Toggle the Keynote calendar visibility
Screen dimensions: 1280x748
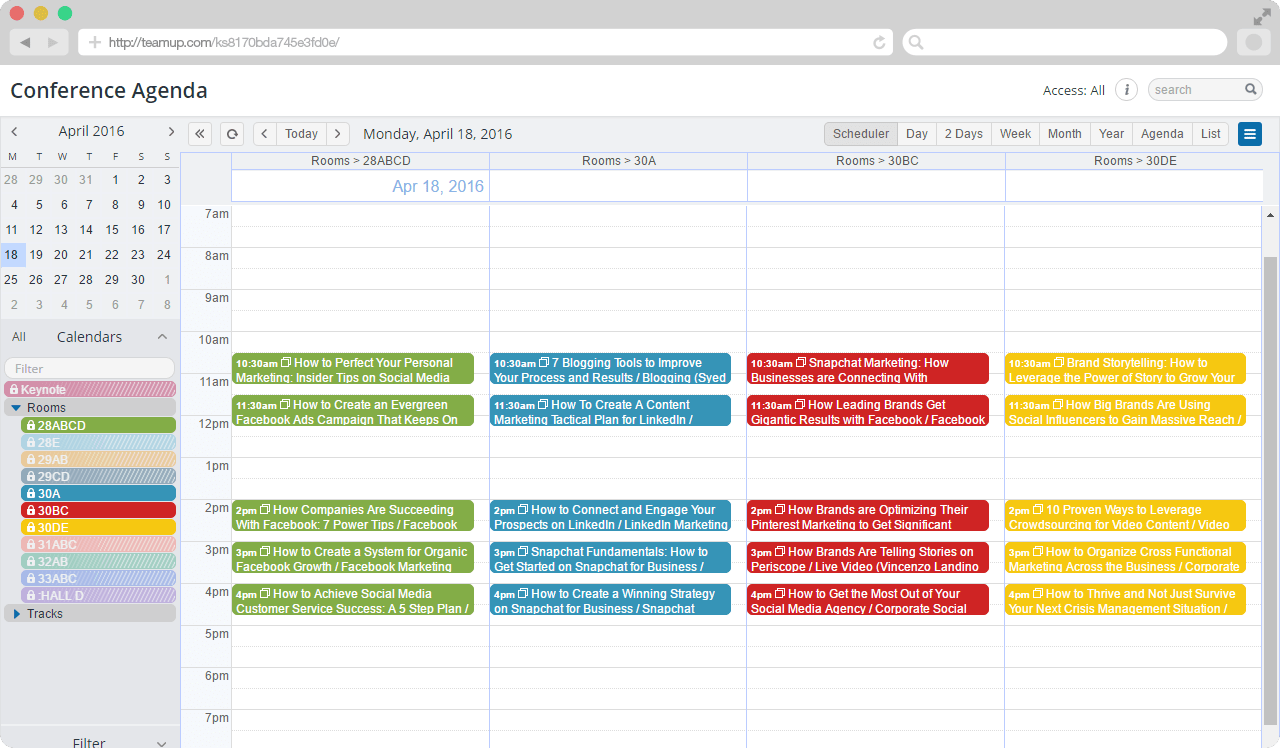pyautogui.click(x=90, y=389)
